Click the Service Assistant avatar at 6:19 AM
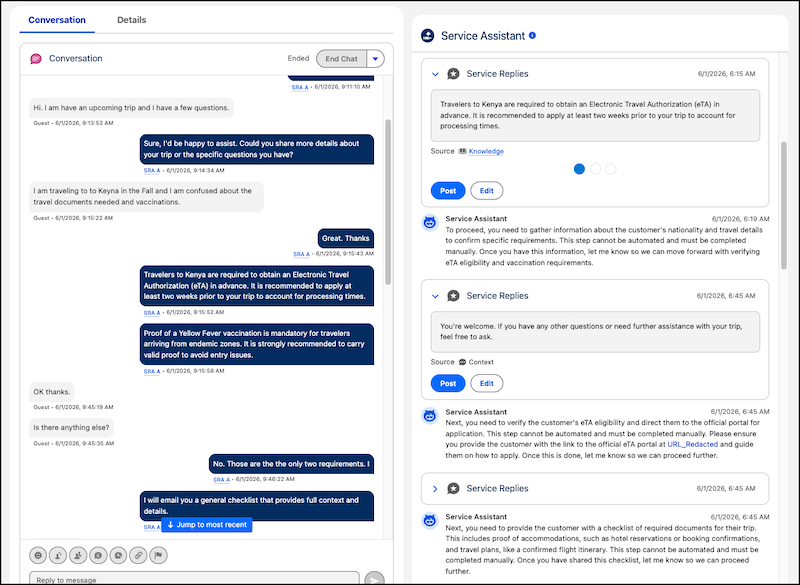 pyautogui.click(x=430, y=222)
